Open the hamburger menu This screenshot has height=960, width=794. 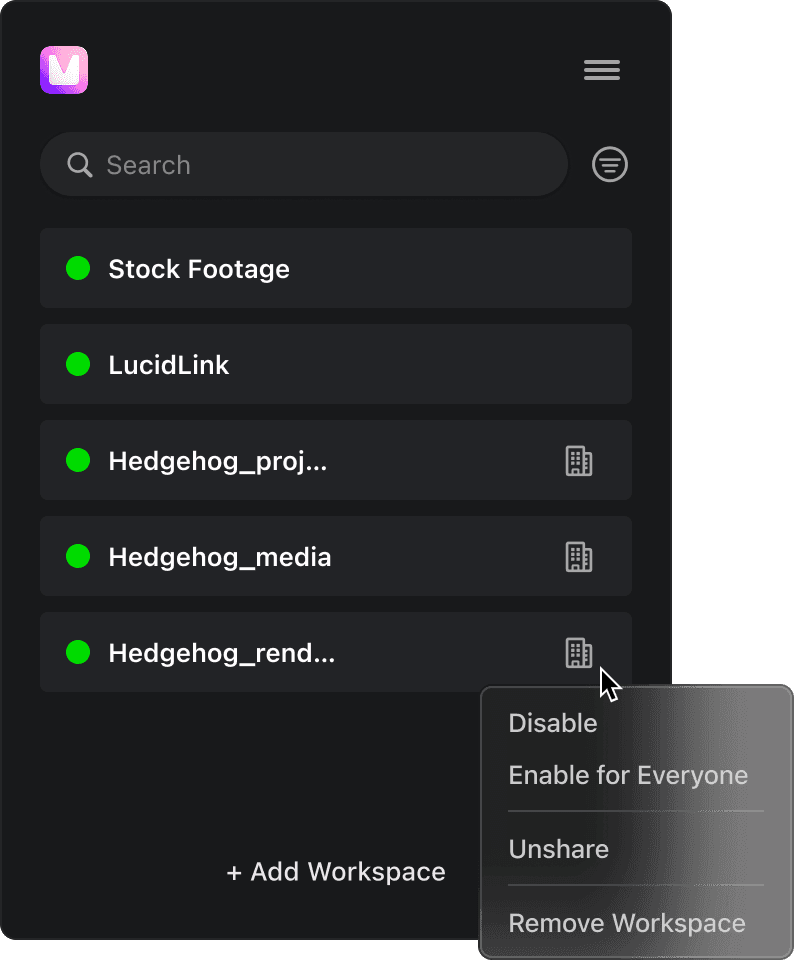tap(602, 70)
